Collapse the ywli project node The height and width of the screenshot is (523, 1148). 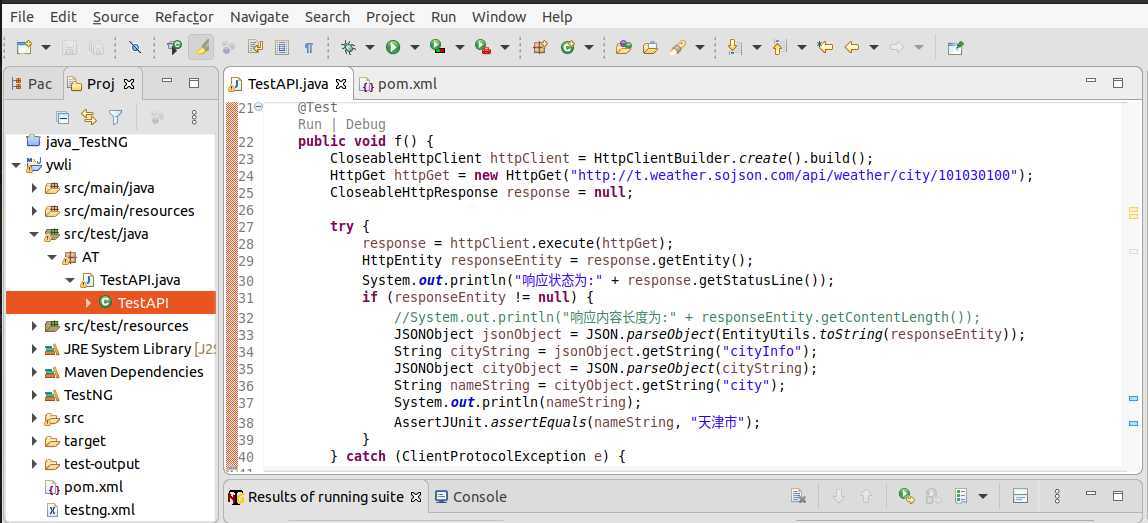[15, 166]
